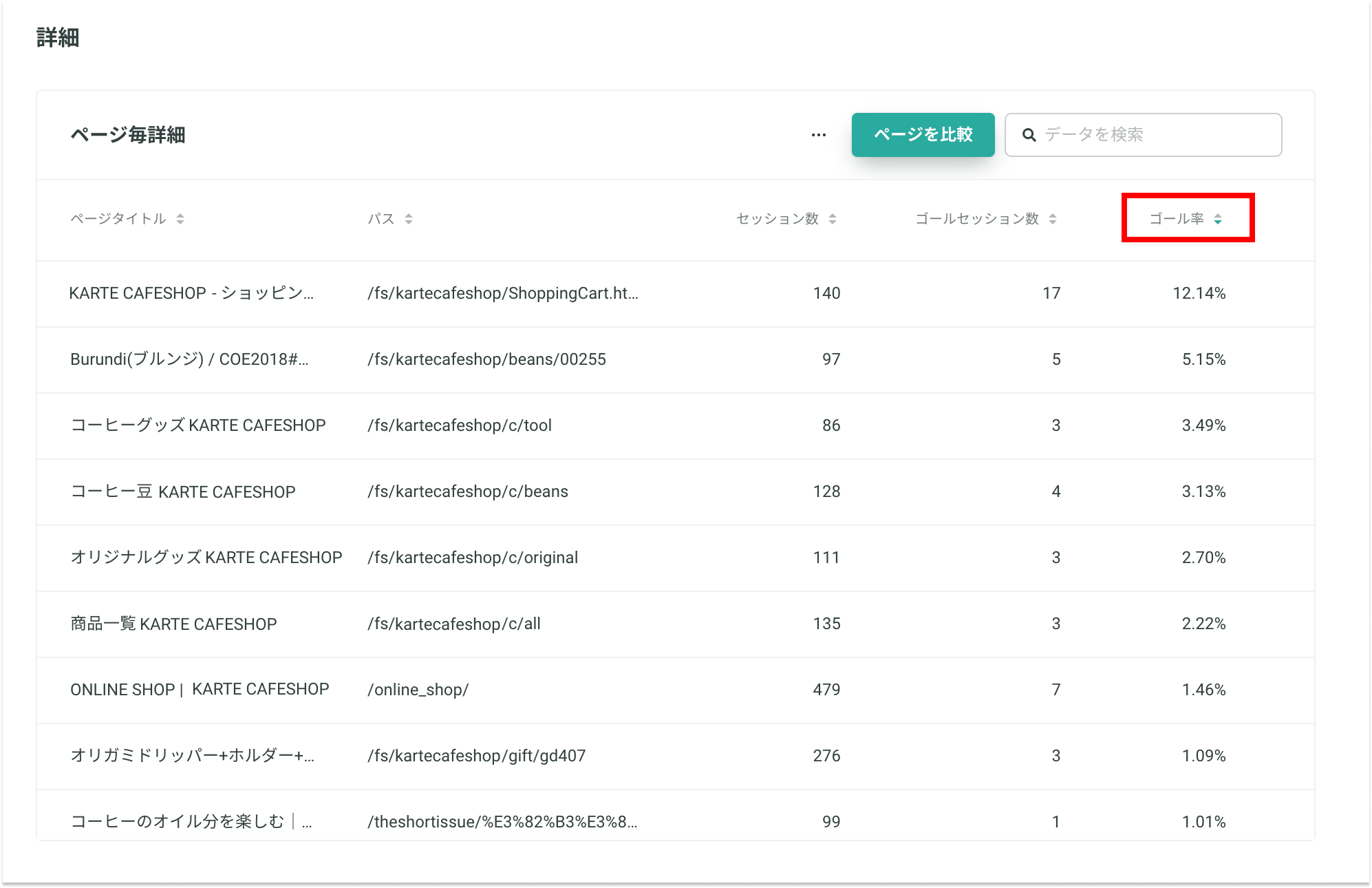Click session count 99
1372x888 pixels.
click(x=831, y=822)
